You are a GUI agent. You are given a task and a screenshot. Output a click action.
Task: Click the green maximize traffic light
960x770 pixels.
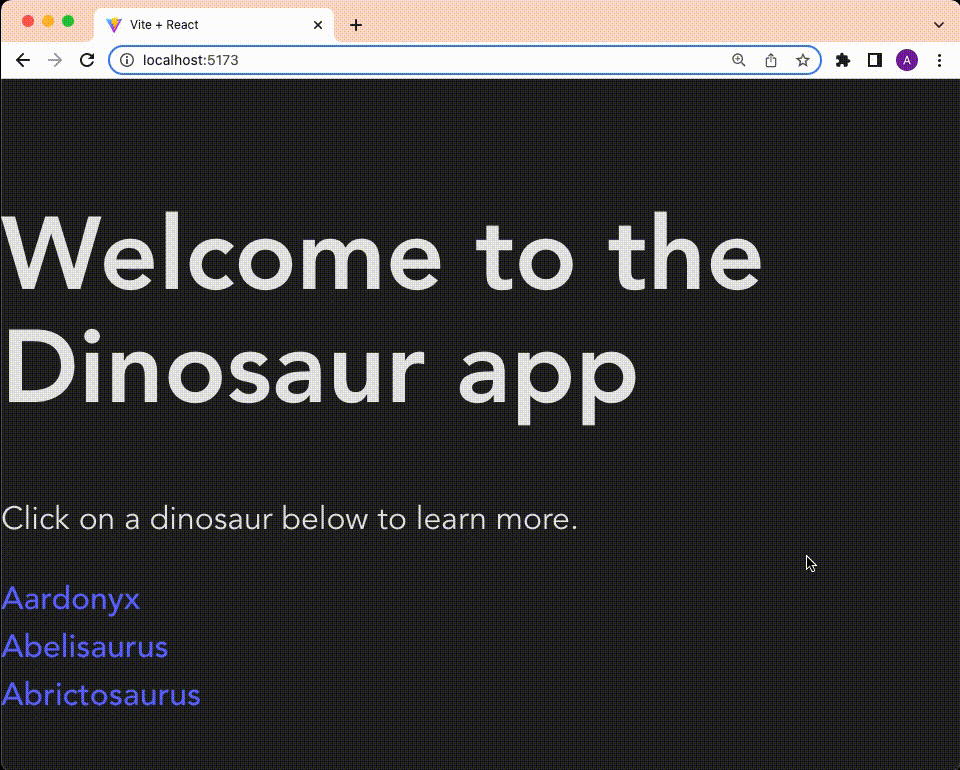[68, 19]
